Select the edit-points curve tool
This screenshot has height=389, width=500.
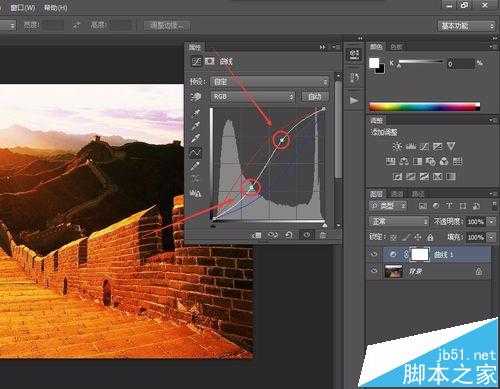(195, 153)
